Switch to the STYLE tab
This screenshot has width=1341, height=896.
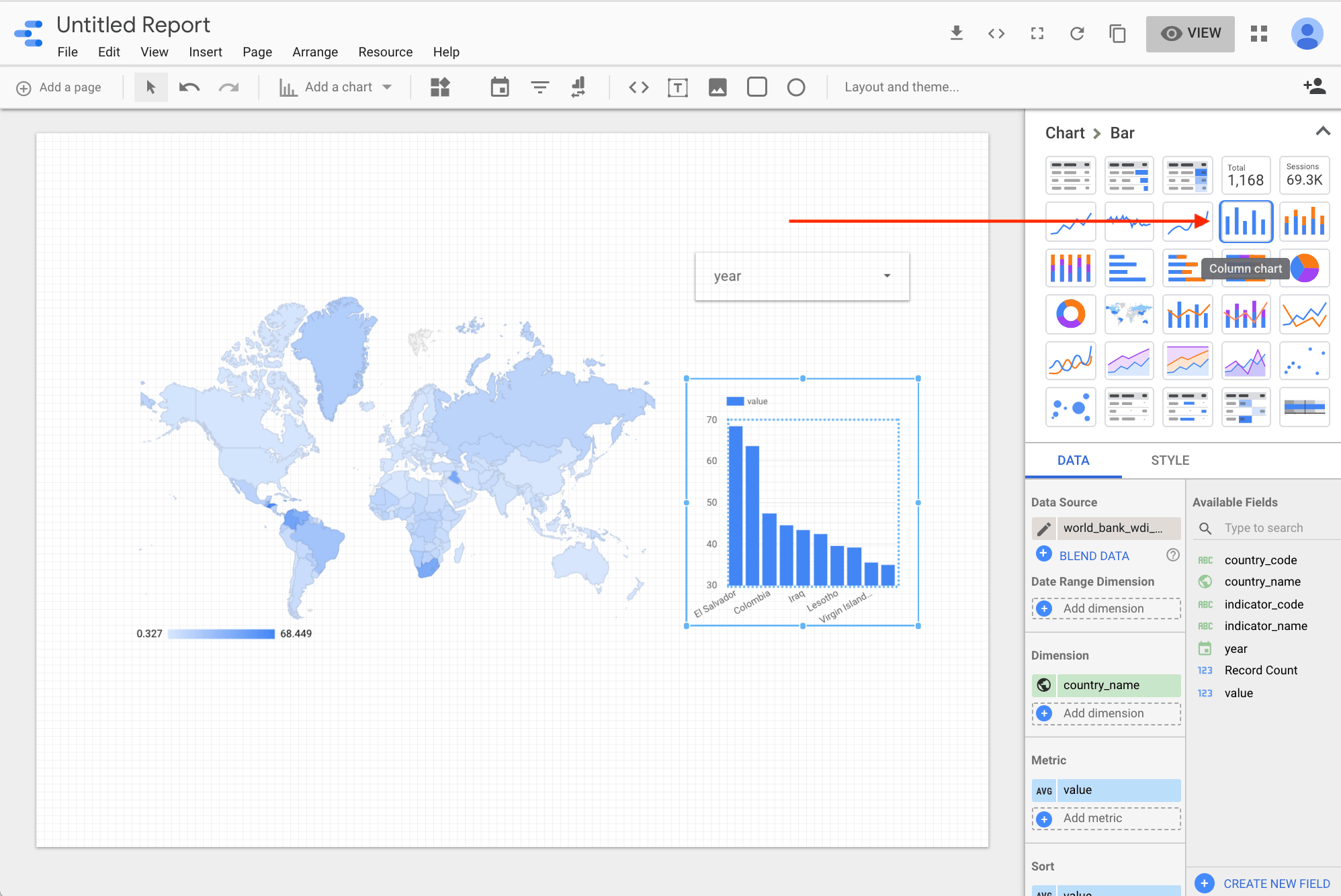[1170, 460]
